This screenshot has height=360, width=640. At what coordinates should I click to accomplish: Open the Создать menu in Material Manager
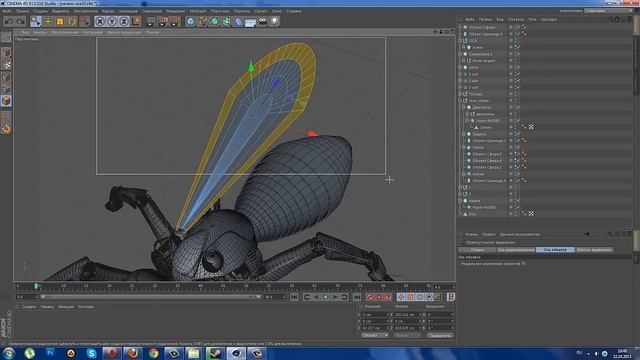tap(29, 307)
